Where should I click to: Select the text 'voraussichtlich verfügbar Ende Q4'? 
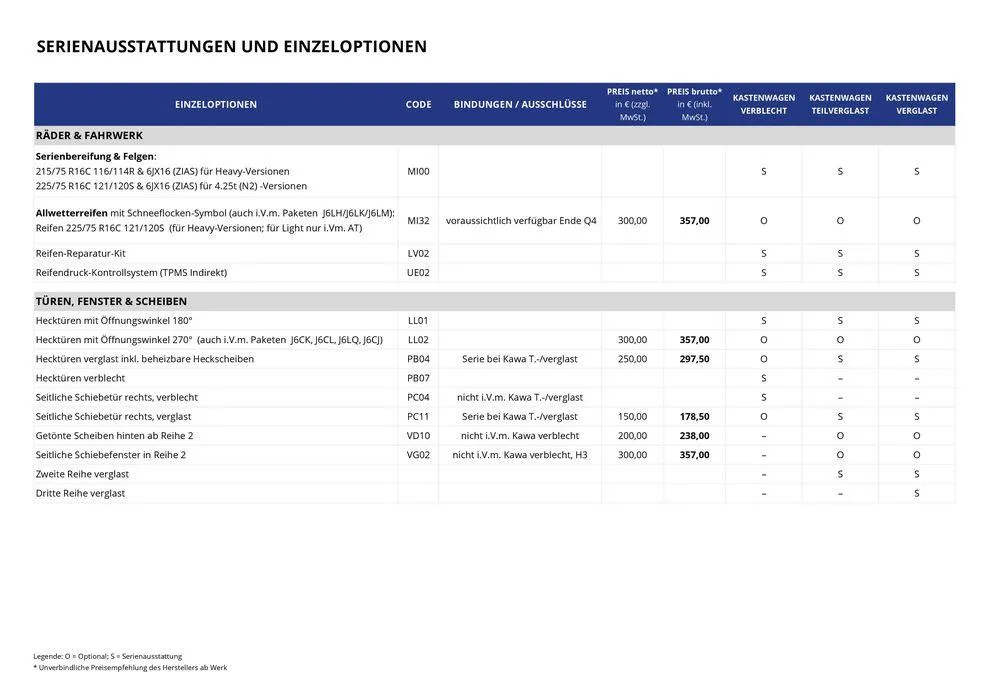[x=520, y=221]
